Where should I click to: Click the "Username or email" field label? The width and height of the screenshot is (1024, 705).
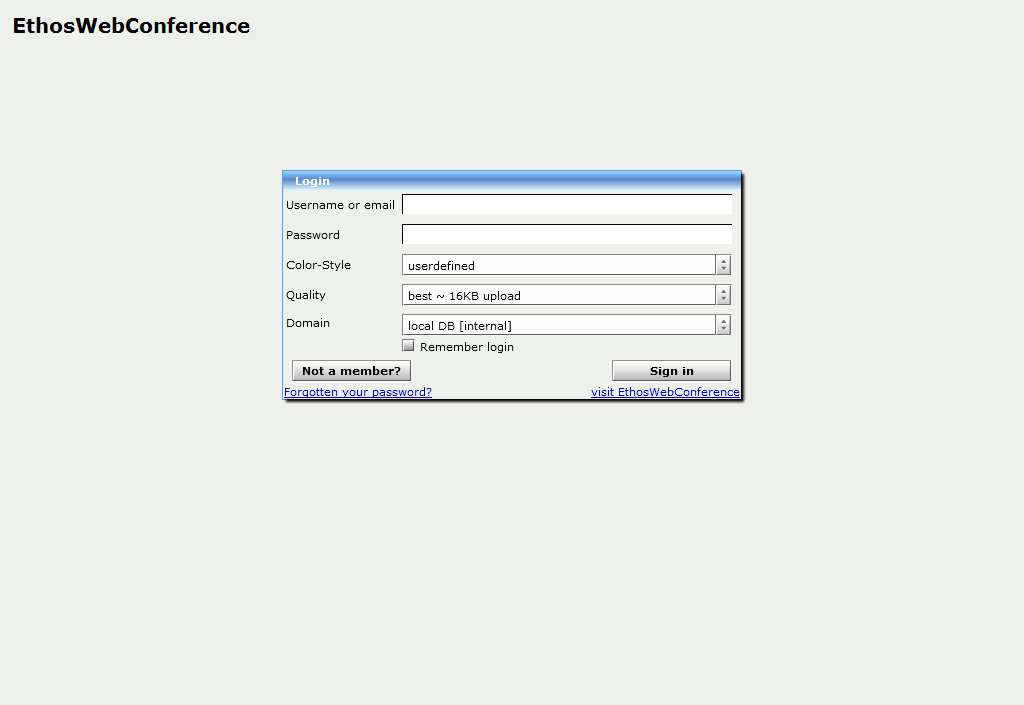pyautogui.click(x=340, y=205)
